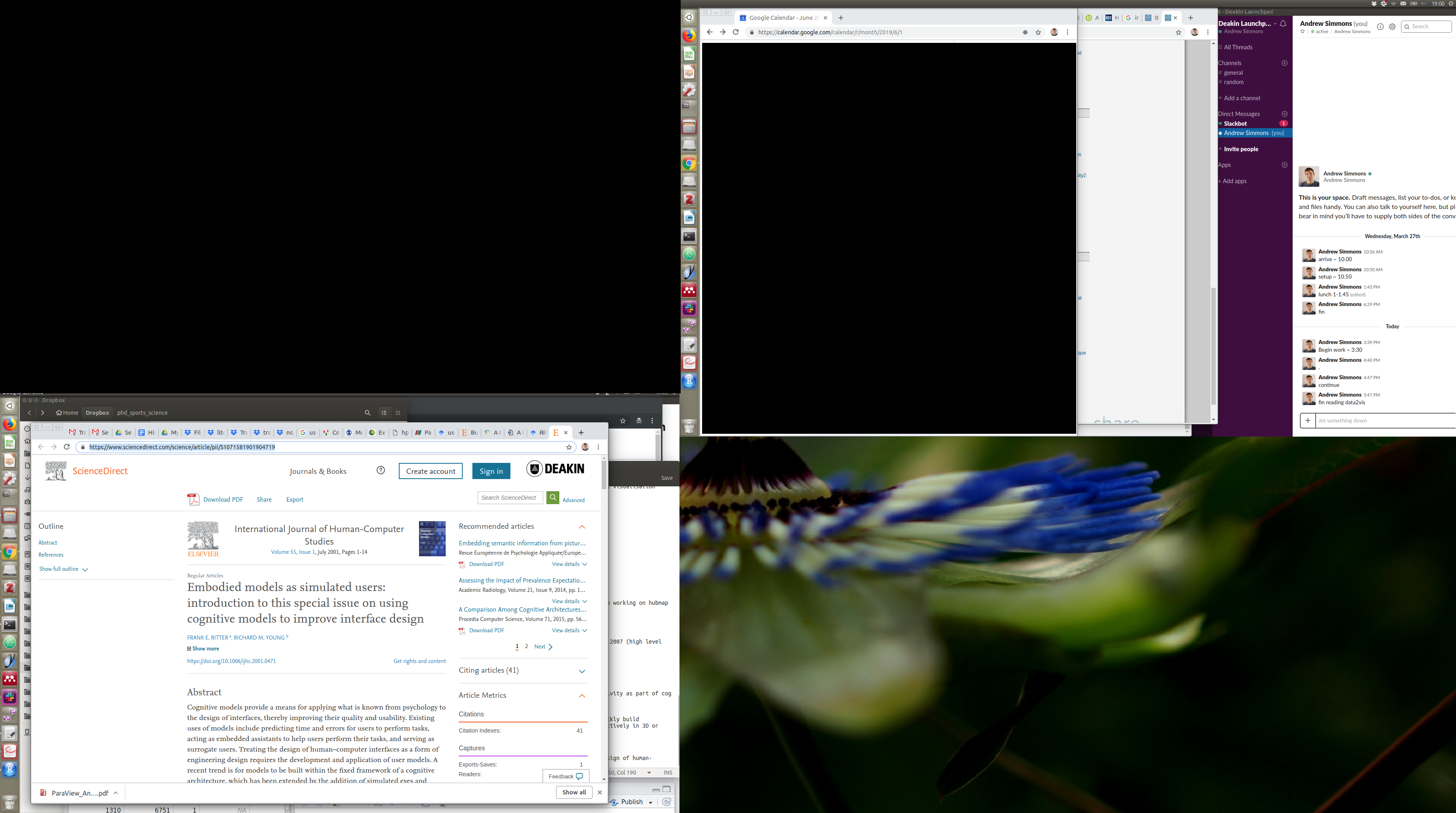Open search in Dropbox file manager toolbar
The image size is (1456, 813).
click(367, 412)
